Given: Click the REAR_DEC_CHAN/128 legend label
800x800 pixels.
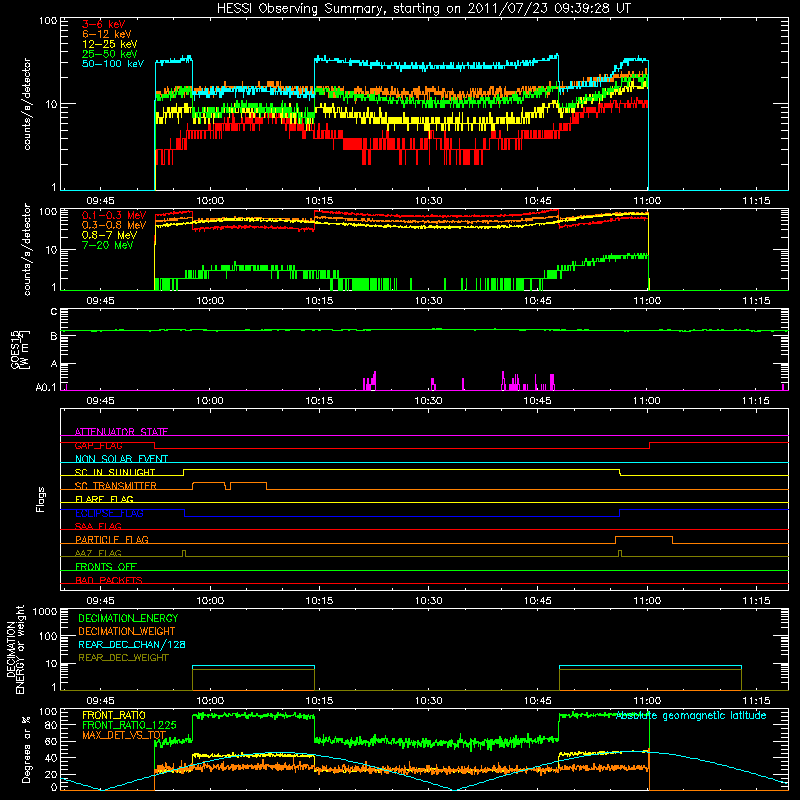Looking at the screenshot, I should tap(132, 645).
